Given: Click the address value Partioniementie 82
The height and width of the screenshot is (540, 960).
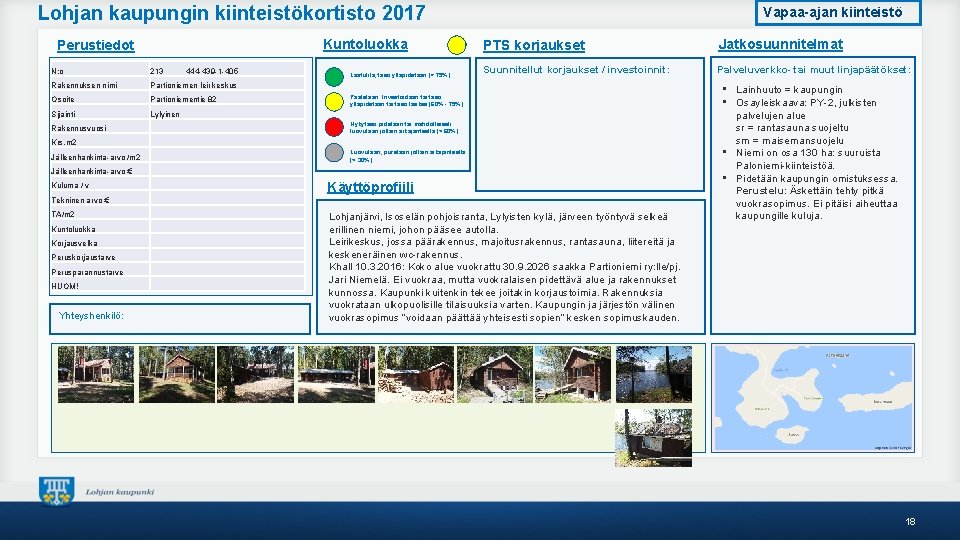Looking at the screenshot, I should point(183,99).
